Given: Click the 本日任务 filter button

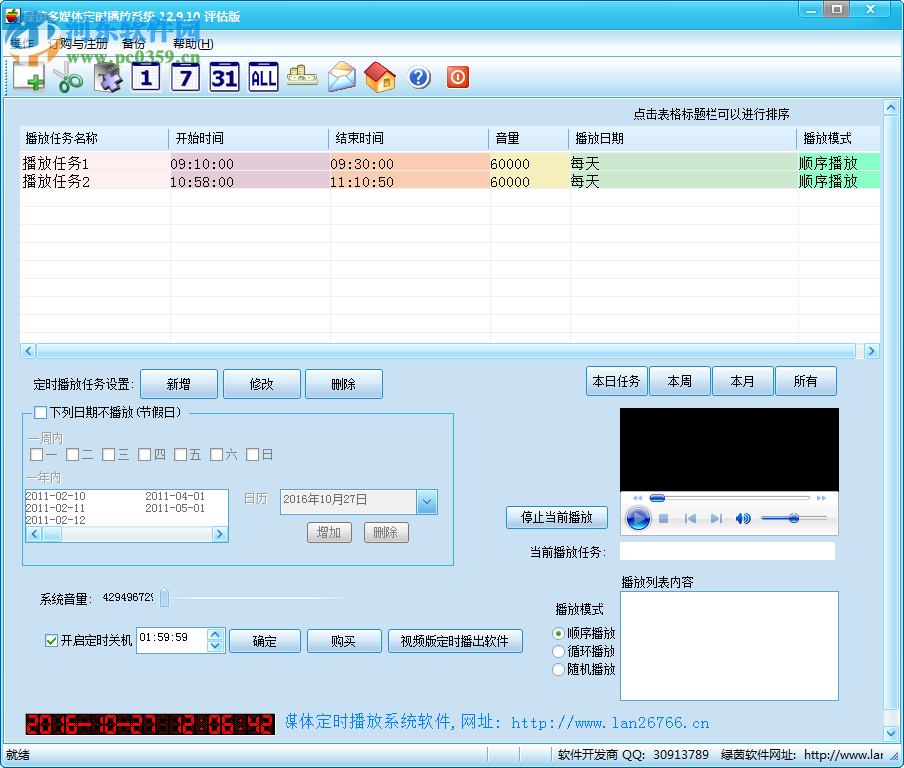Looking at the screenshot, I should [616, 380].
